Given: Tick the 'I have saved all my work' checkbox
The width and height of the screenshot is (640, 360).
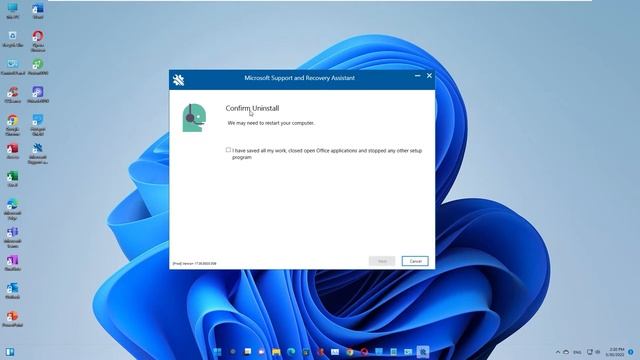Looking at the screenshot, I should click(x=228, y=150).
